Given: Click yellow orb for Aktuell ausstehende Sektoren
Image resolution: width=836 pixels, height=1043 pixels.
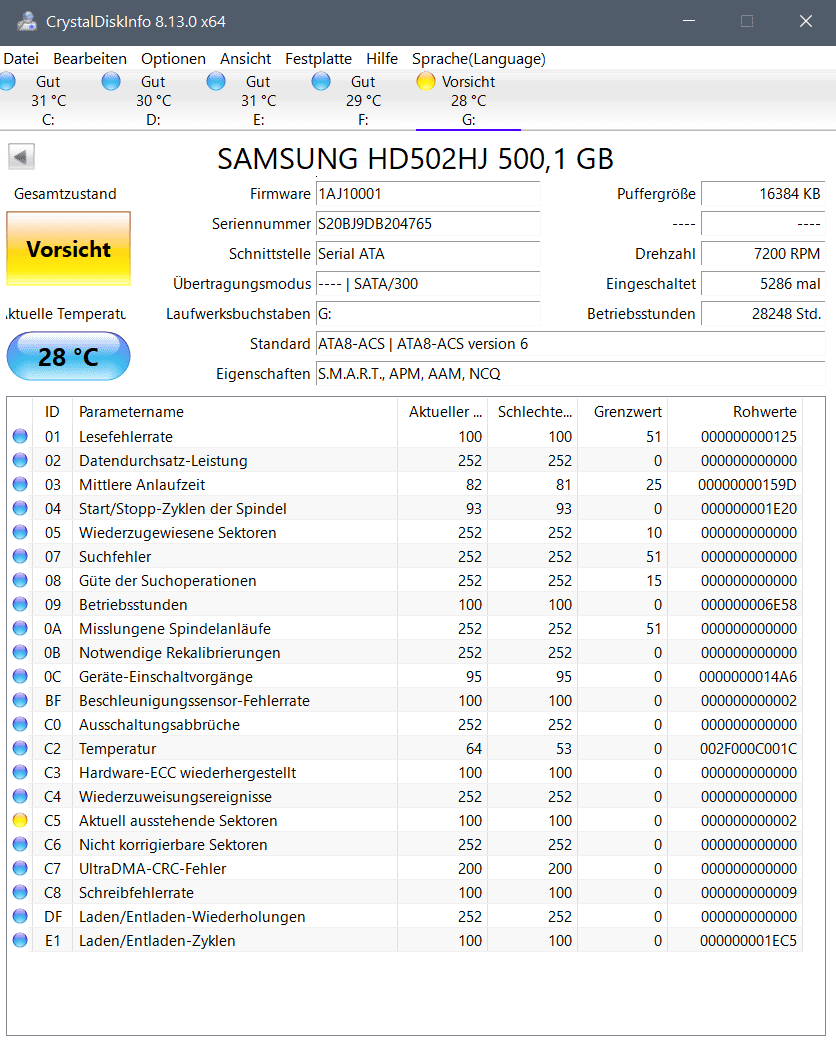Looking at the screenshot, I should [20, 820].
